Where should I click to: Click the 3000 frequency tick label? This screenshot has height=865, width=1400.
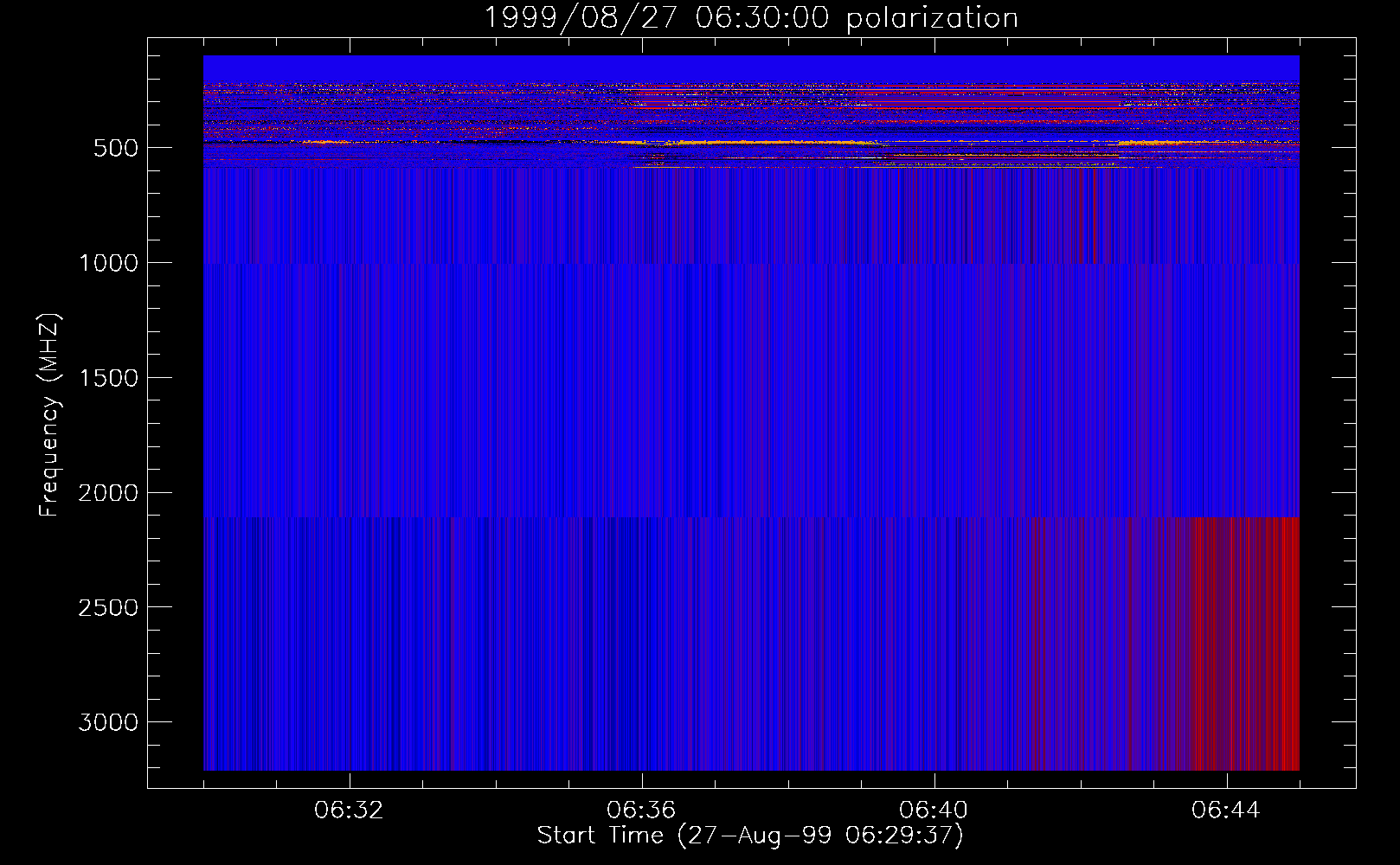(x=108, y=722)
